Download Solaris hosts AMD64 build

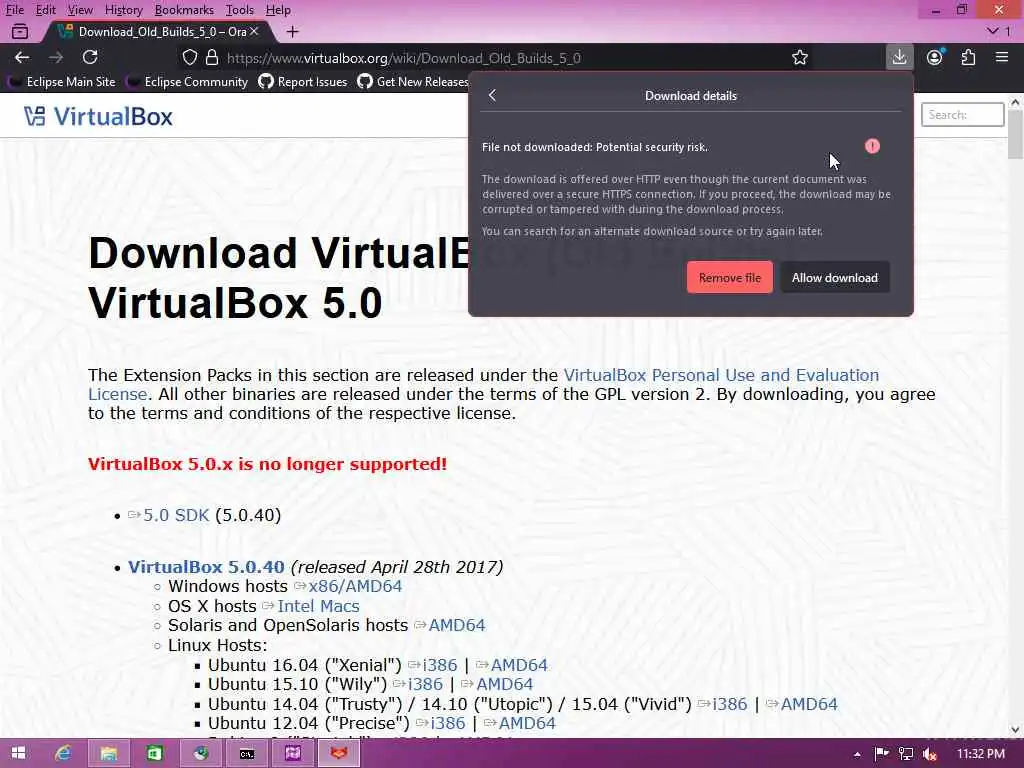tap(456, 626)
